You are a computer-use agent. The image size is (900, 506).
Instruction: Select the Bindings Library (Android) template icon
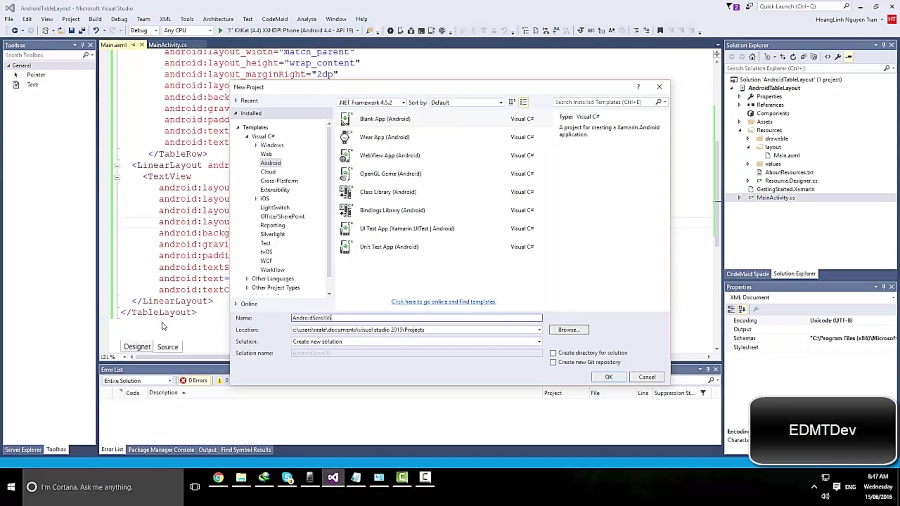(x=346, y=211)
